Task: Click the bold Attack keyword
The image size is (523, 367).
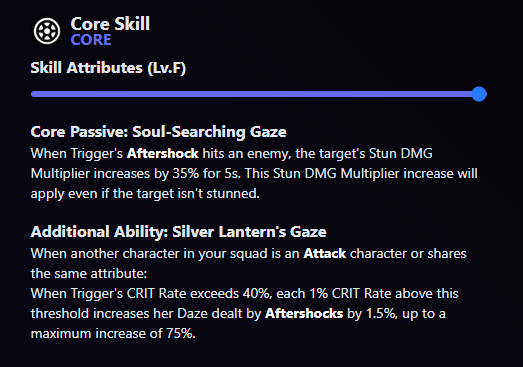Action: click(x=325, y=254)
